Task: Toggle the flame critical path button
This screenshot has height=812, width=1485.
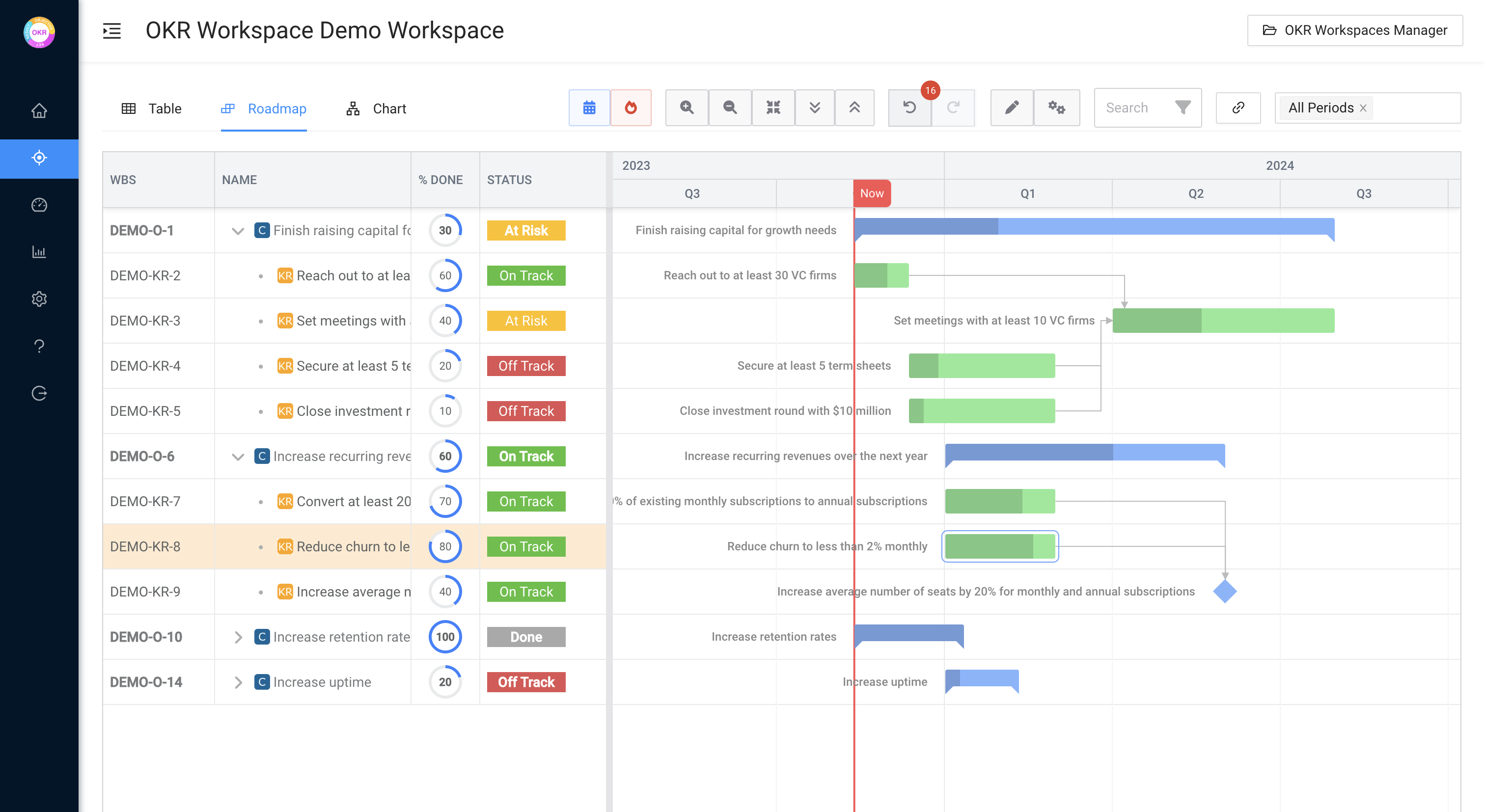Action: (631, 108)
